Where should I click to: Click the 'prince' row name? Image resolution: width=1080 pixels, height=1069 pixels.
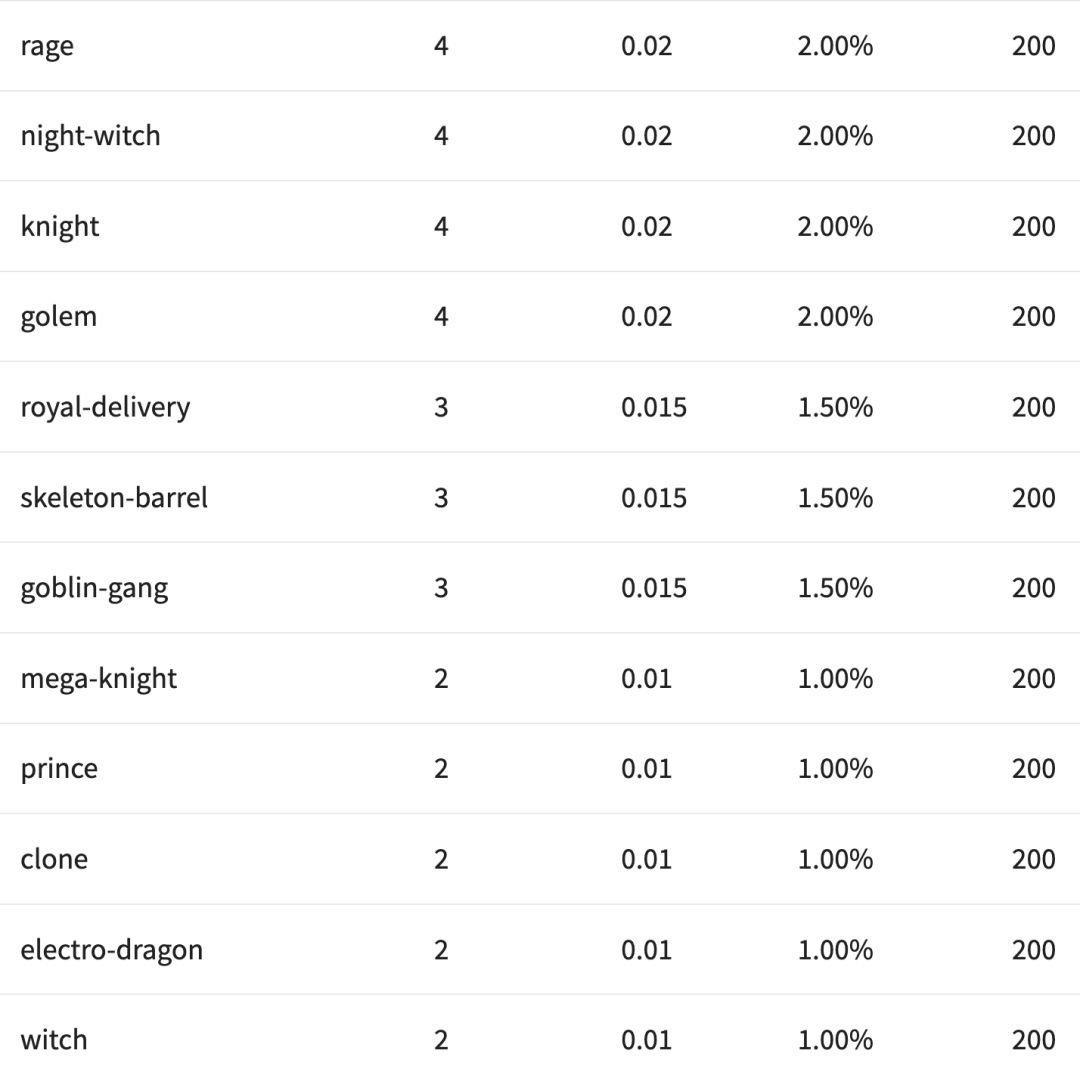coord(59,769)
